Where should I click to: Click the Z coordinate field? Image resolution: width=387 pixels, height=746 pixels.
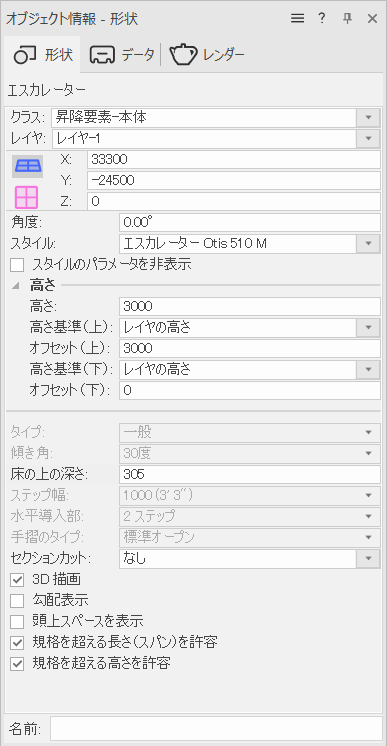click(234, 201)
